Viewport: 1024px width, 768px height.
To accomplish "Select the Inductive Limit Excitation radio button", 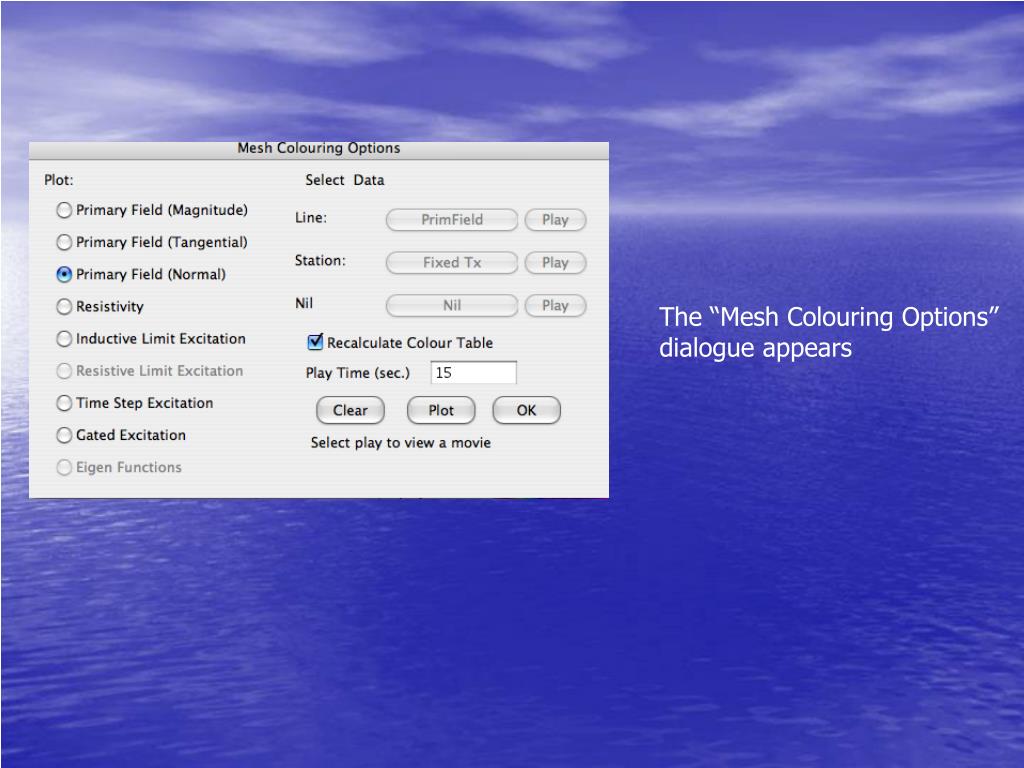I will (64, 339).
